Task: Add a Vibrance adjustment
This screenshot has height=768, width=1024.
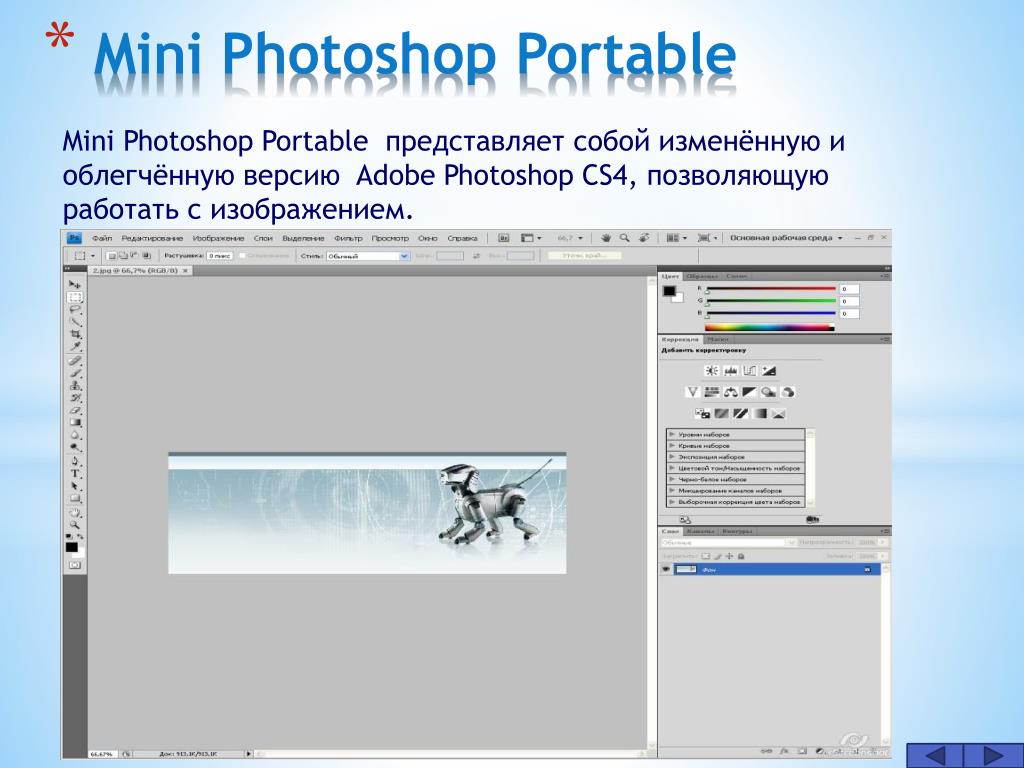Action: tap(693, 392)
